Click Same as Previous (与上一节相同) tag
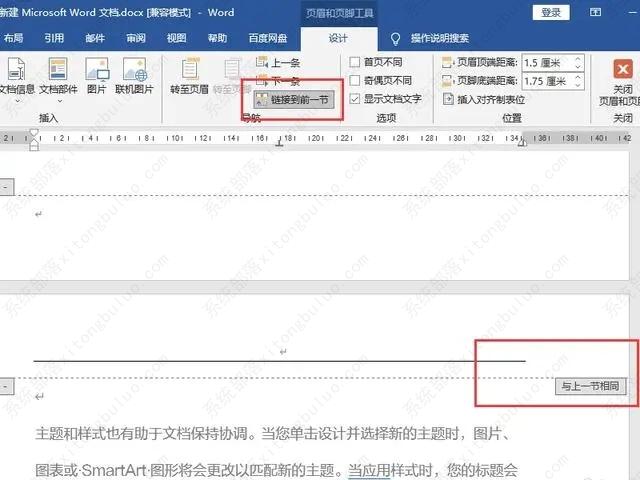640x480 pixels. [x=590, y=386]
